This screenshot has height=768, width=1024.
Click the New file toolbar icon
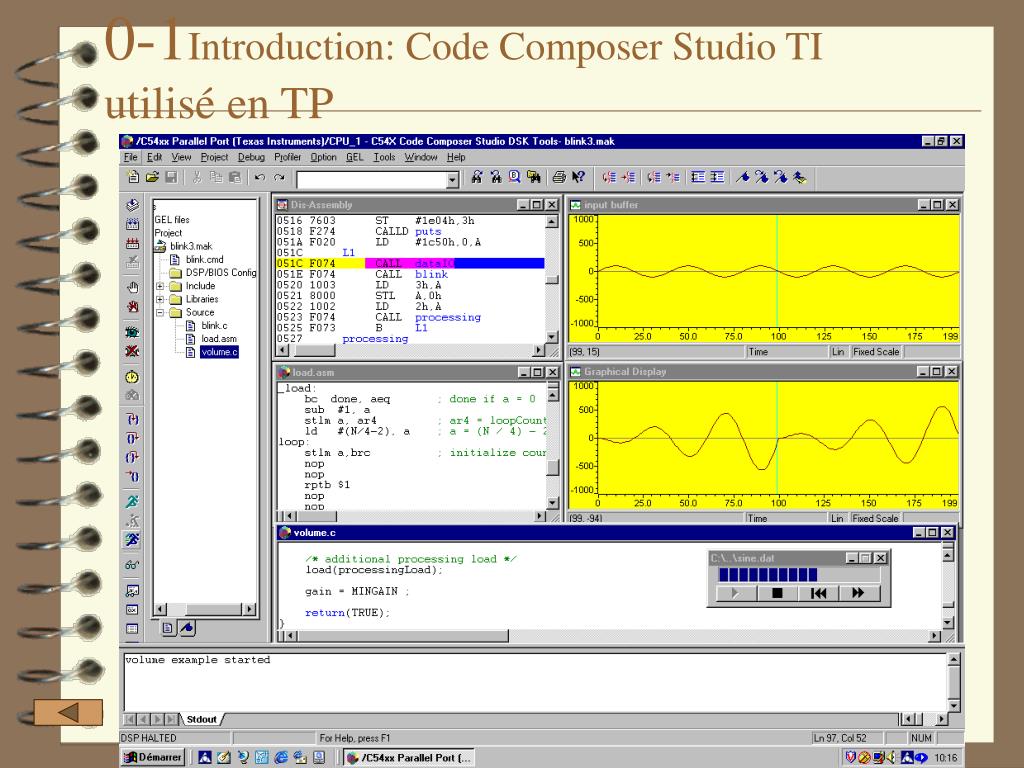133,177
